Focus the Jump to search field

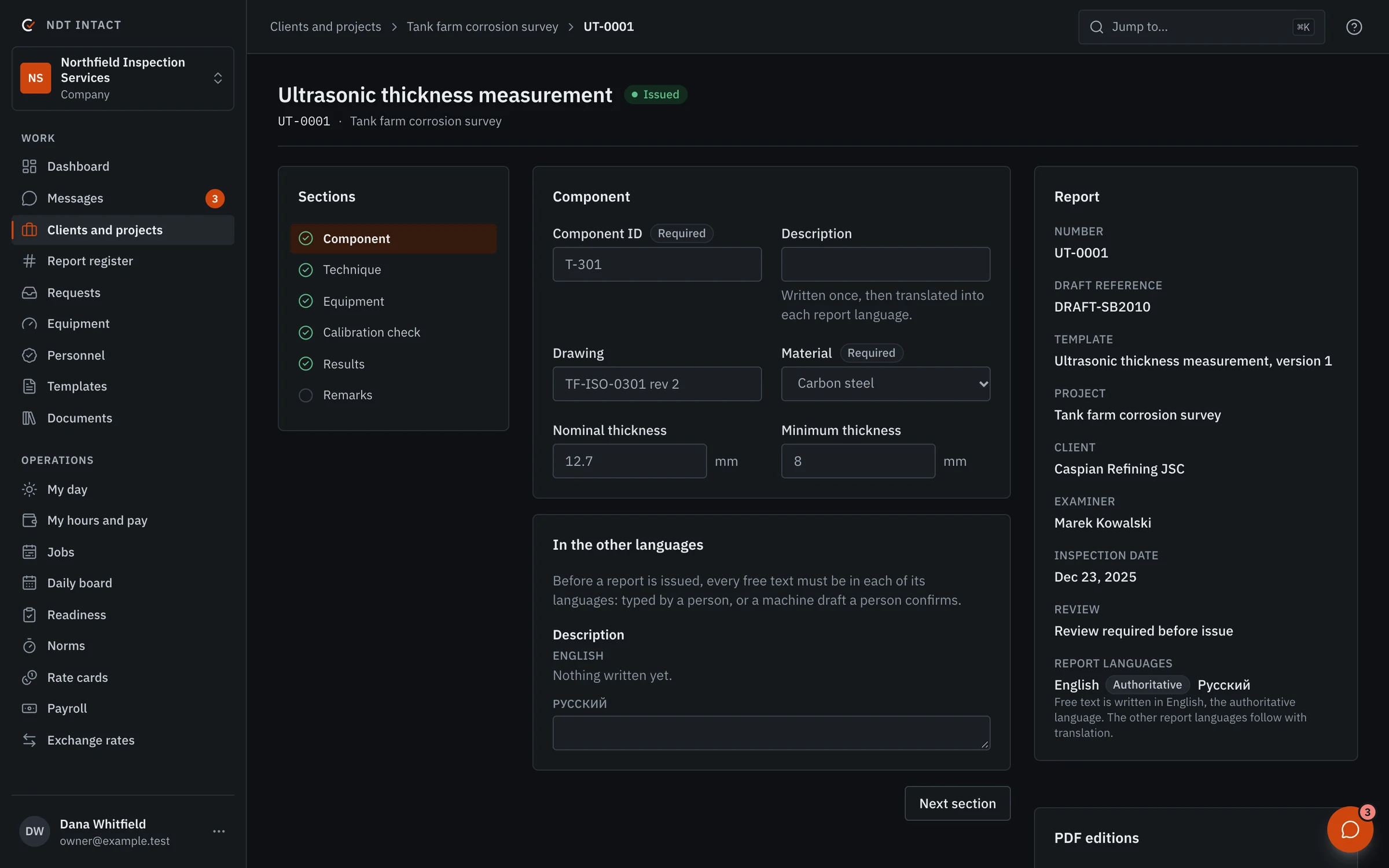tap(1201, 27)
